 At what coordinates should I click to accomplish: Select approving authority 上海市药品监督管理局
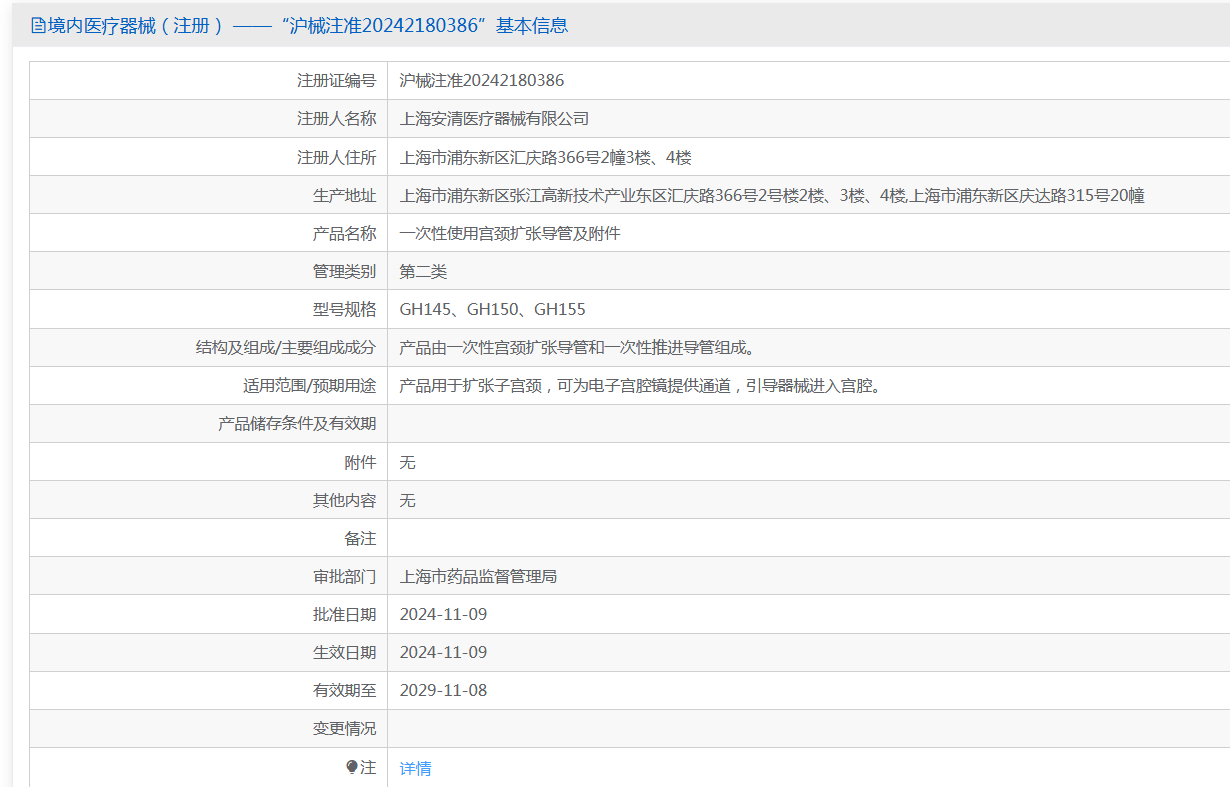tap(479, 576)
